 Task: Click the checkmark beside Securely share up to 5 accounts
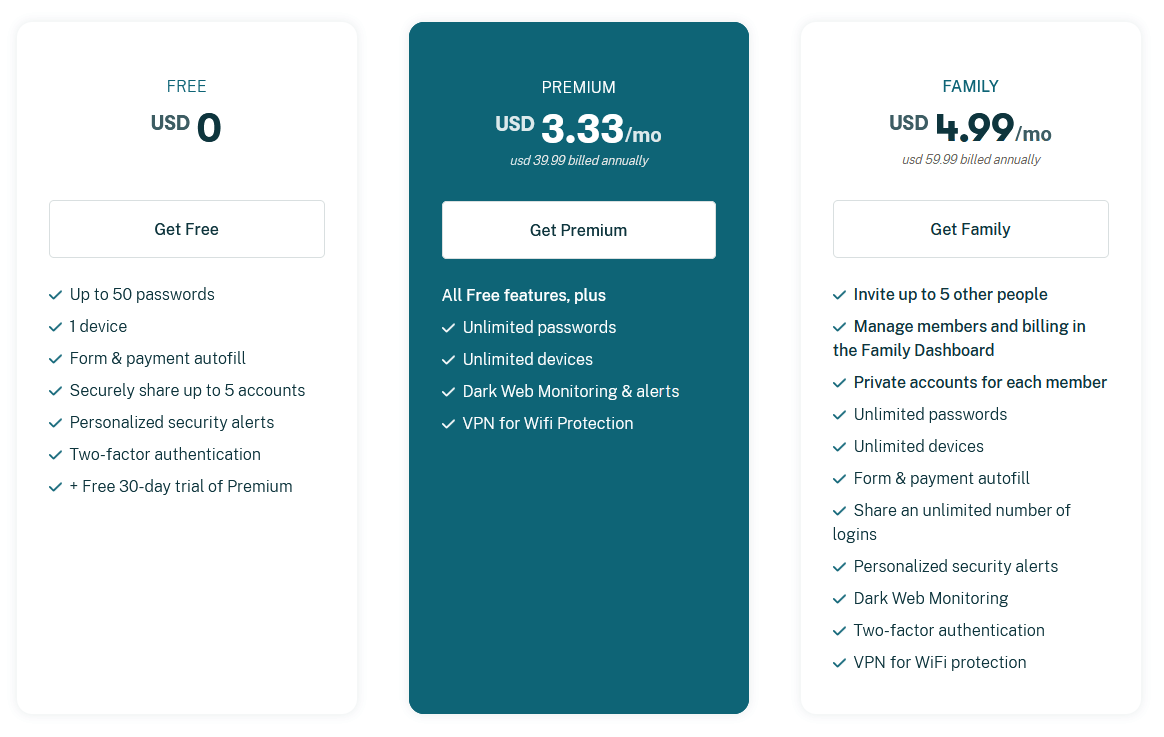(55, 390)
